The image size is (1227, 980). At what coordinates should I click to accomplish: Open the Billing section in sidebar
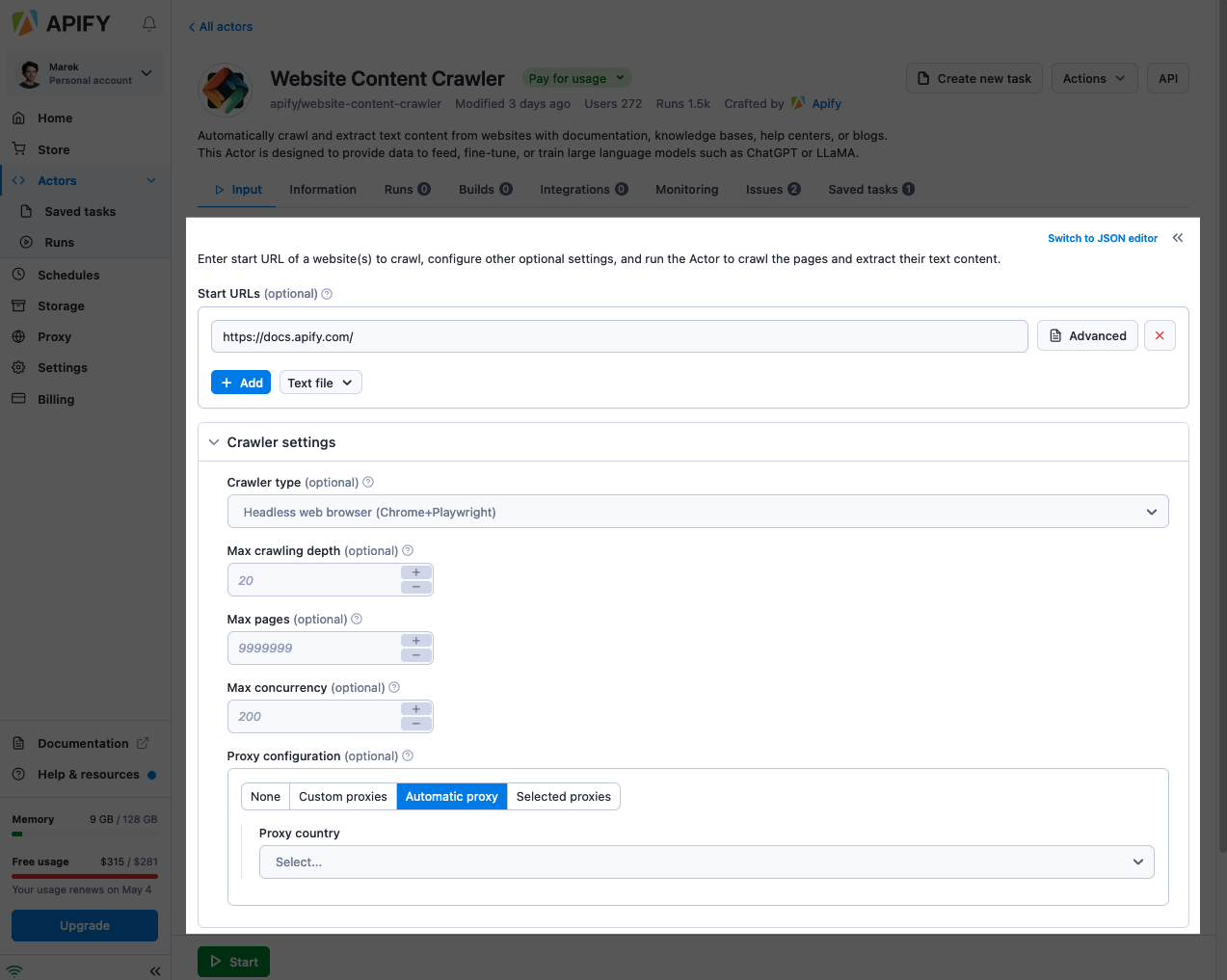coord(55,398)
